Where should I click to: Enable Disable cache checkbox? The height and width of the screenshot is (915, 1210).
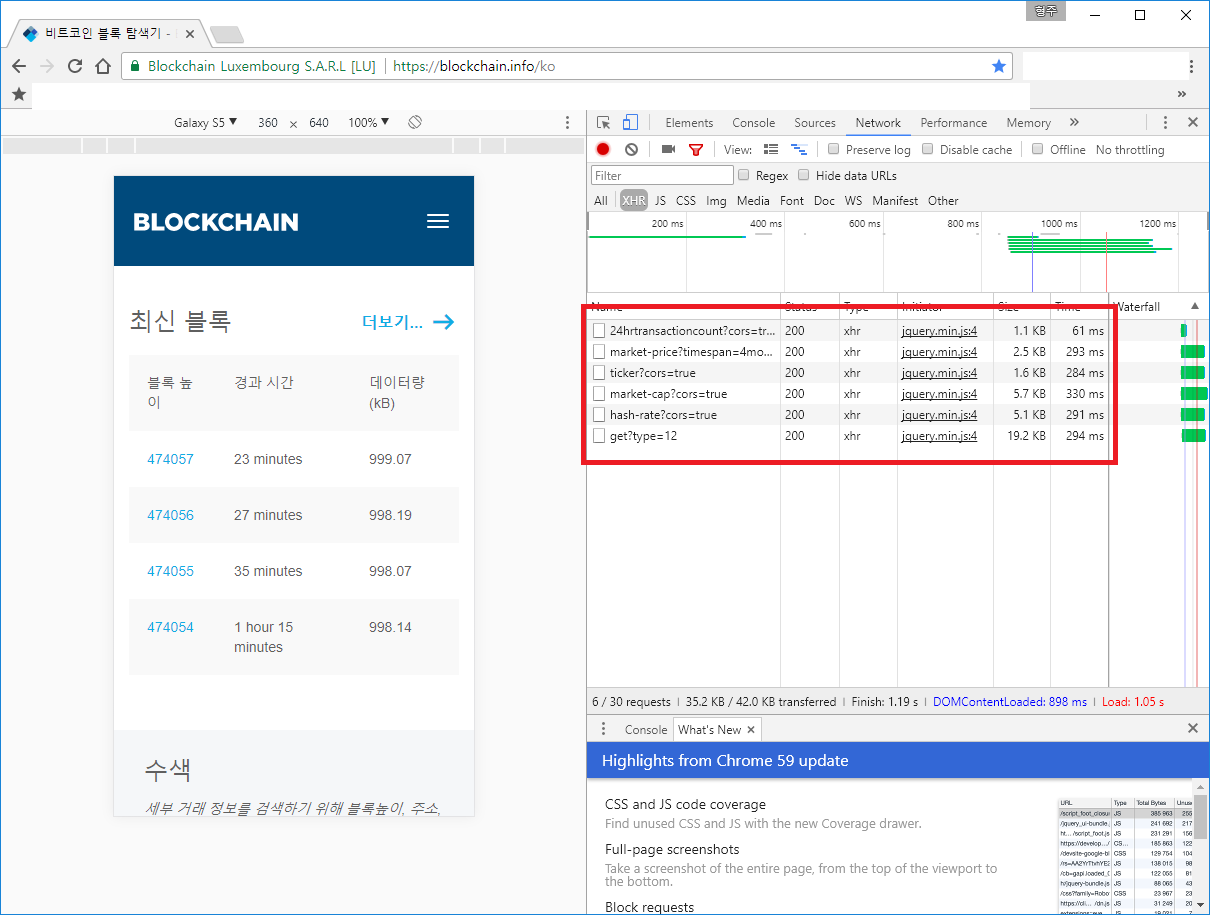(x=928, y=149)
